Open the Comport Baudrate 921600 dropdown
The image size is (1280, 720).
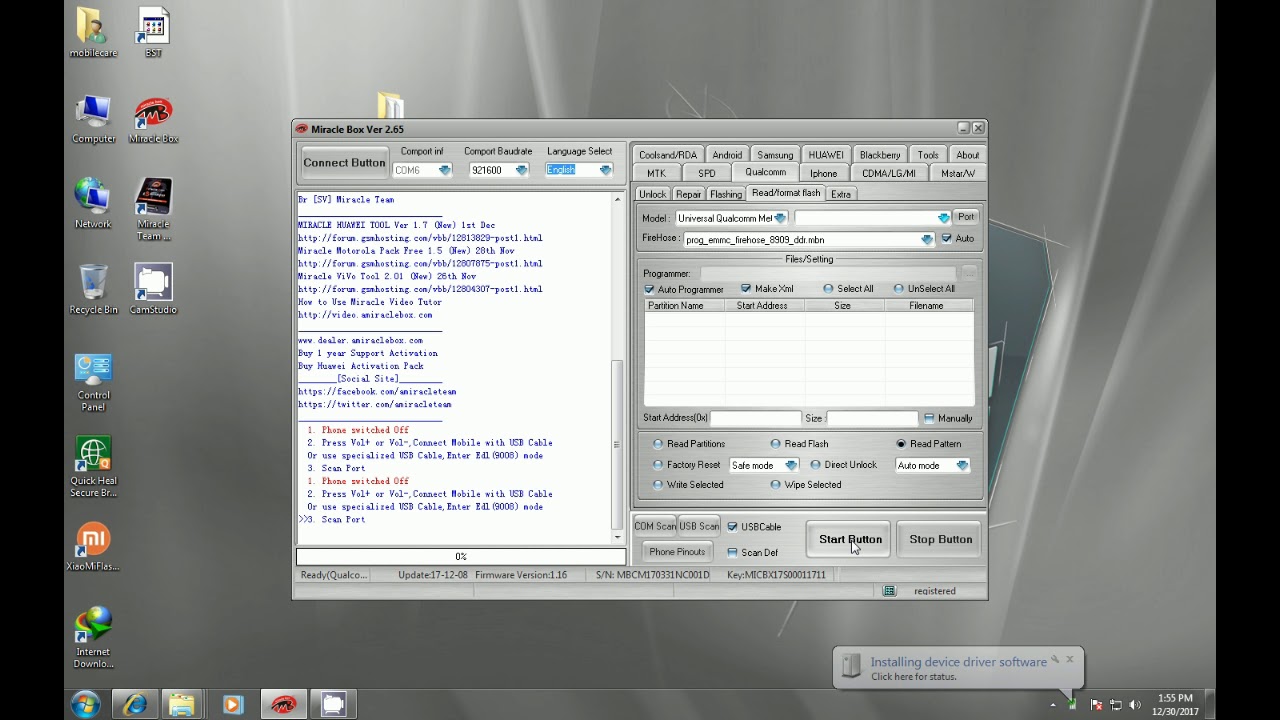521,170
